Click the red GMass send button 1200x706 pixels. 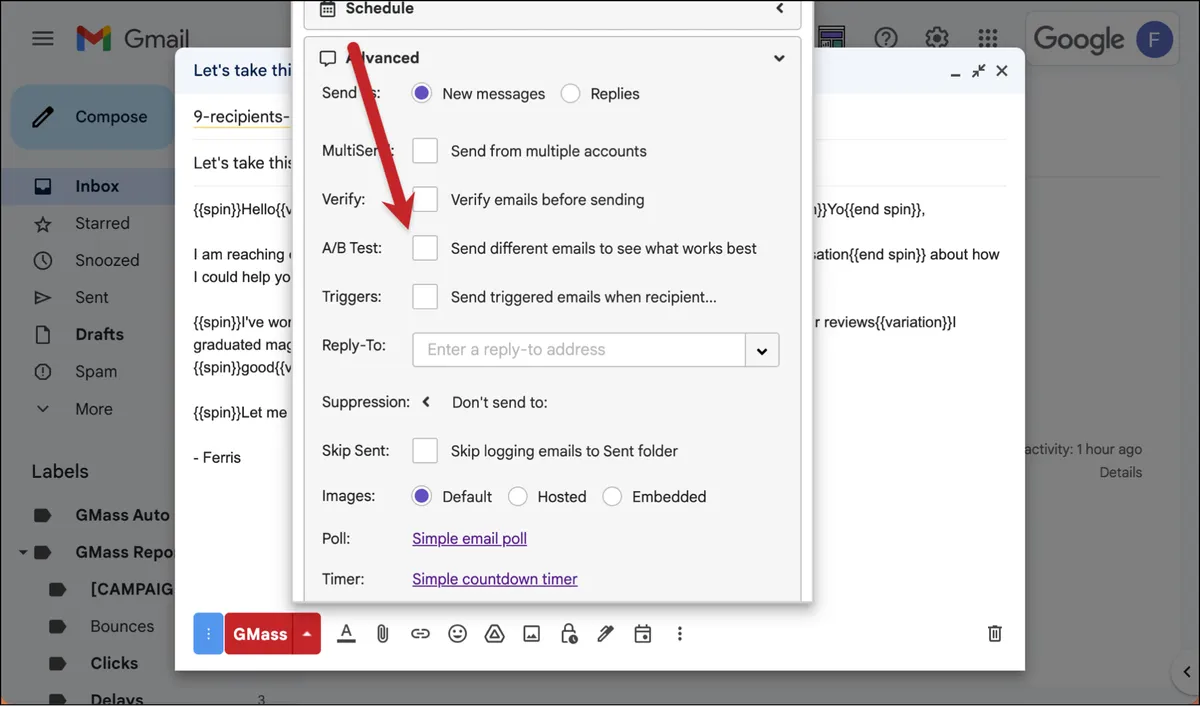coord(259,633)
